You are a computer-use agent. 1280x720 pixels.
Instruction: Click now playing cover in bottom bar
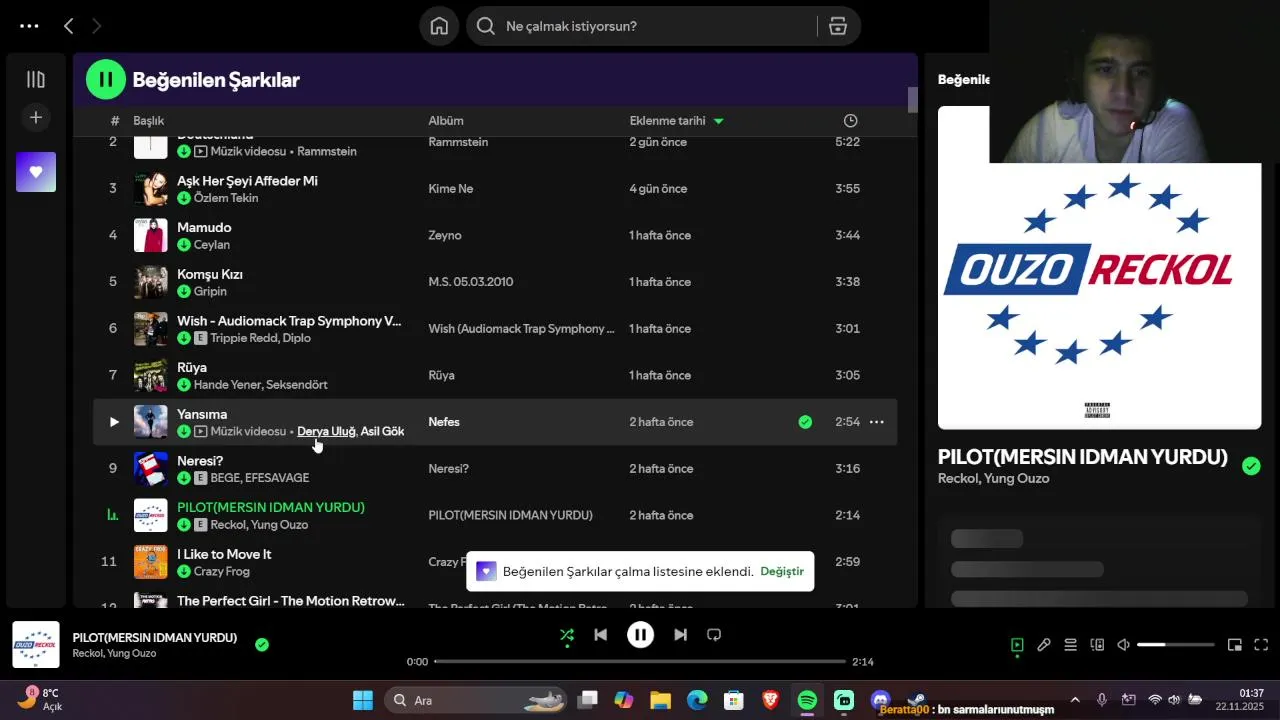tap(36, 645)
